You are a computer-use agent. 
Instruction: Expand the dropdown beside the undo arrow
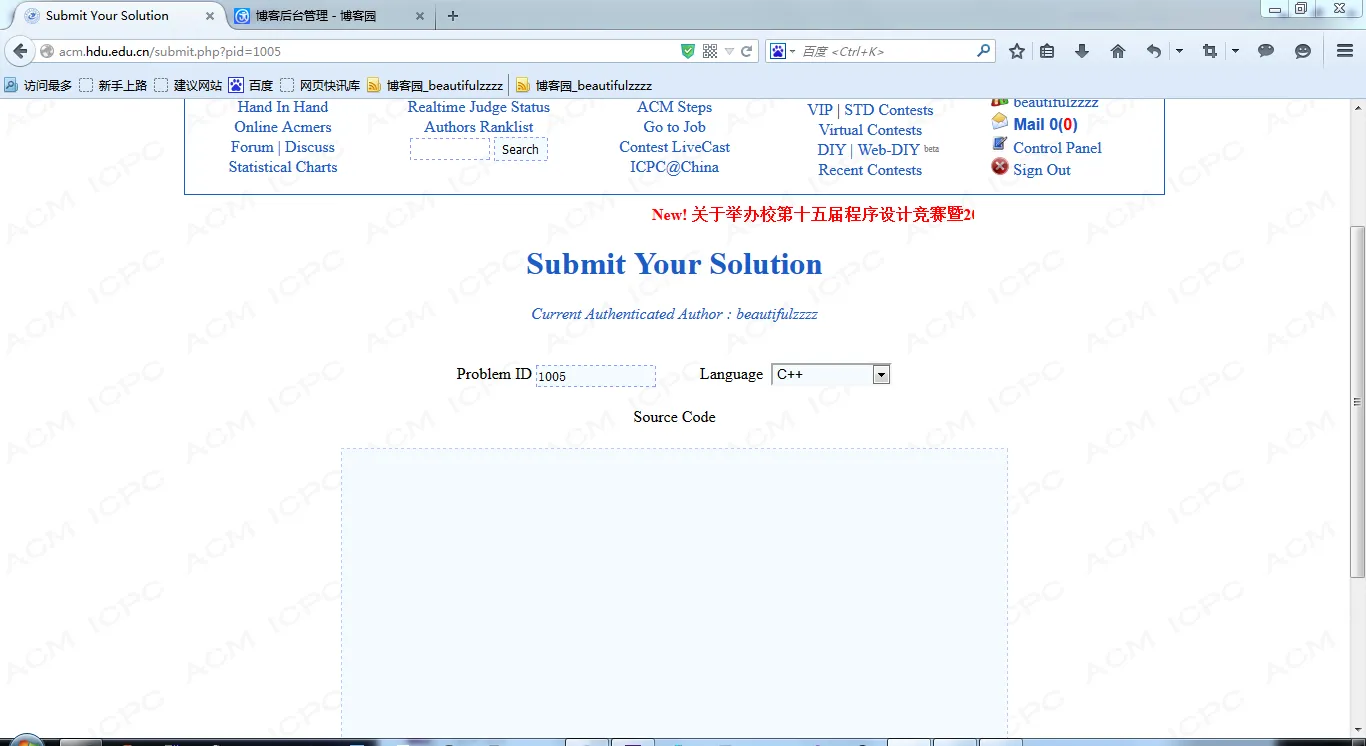click(1179, 51)
